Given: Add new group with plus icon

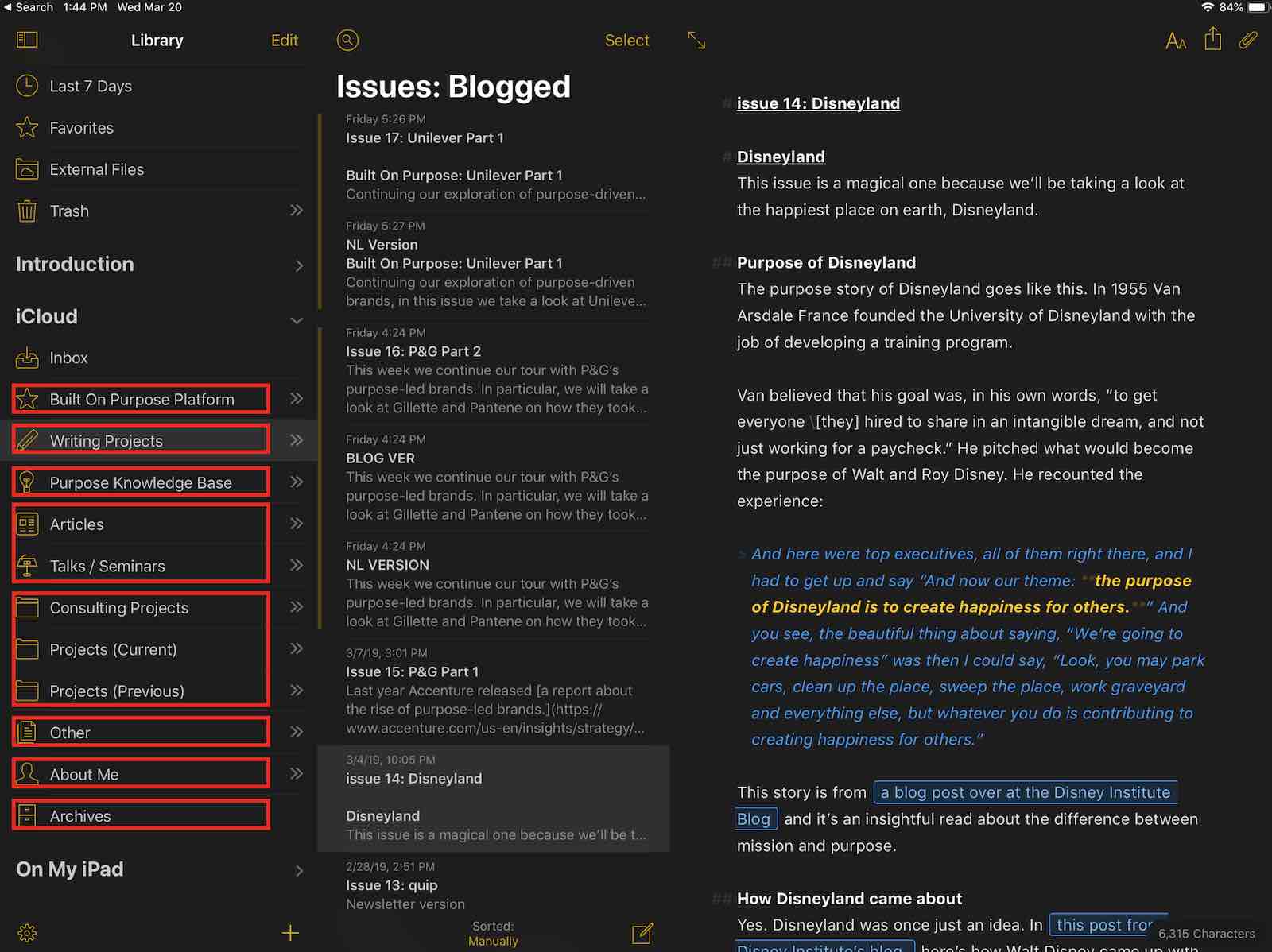Looking at the screenshot, I should (290, 933).
